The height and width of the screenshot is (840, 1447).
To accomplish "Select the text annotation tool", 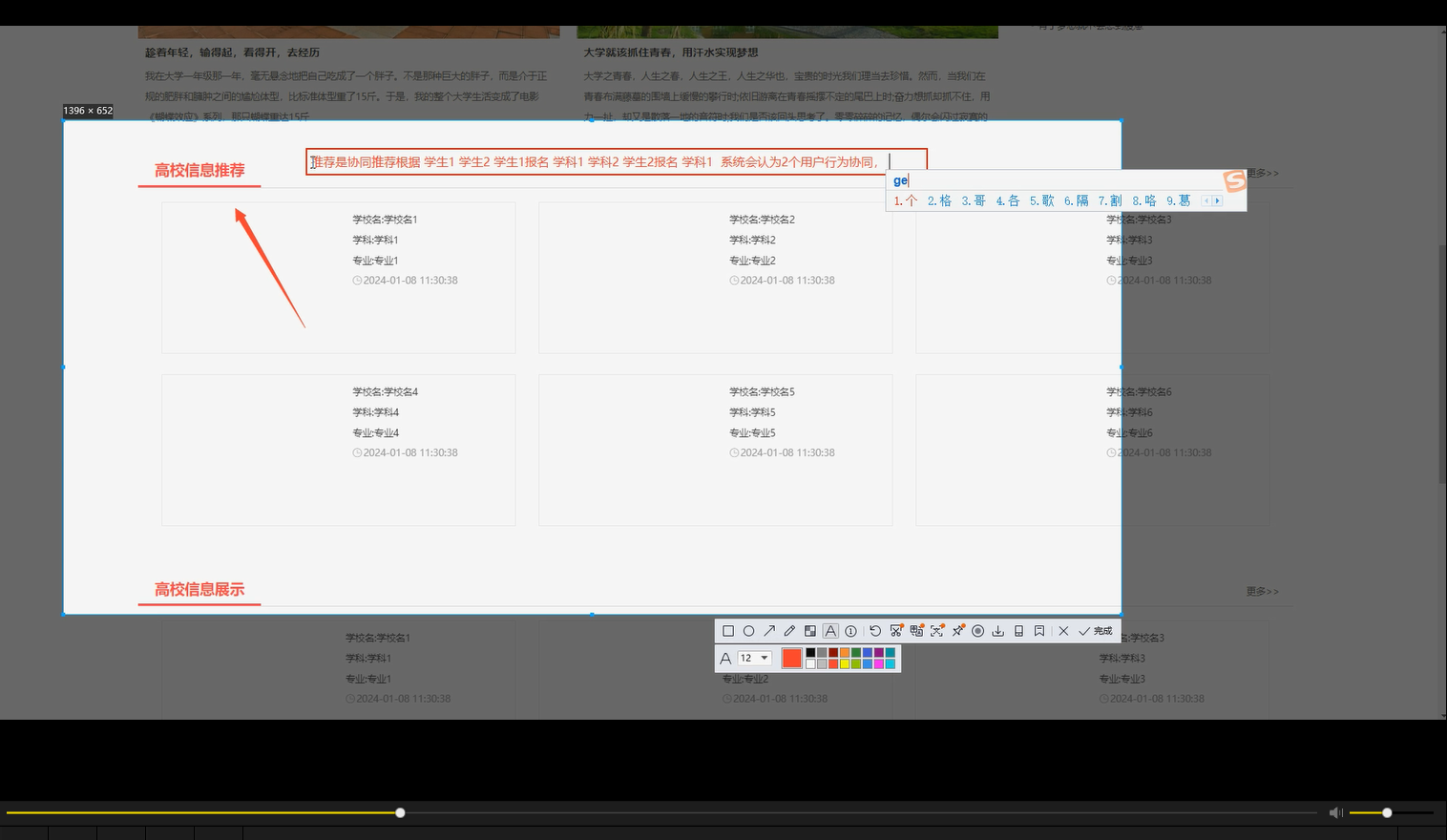I will [x=830, y=631].
